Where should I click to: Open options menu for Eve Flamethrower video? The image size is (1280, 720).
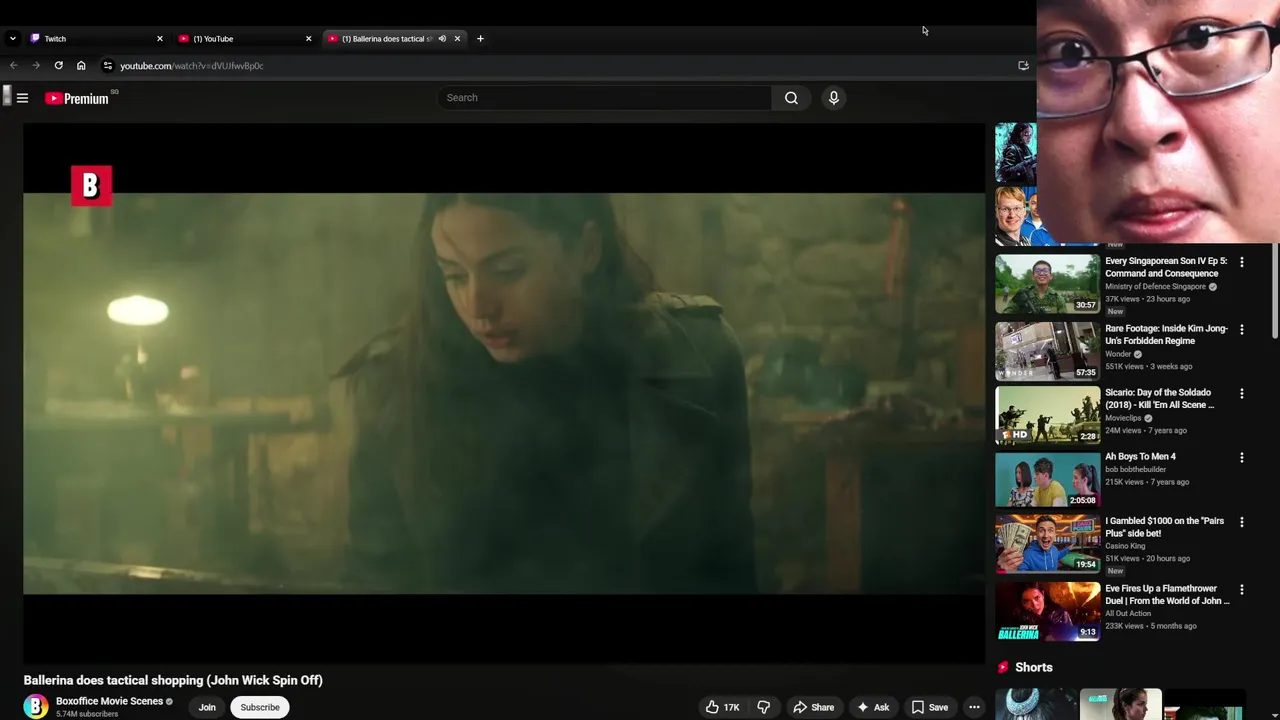click(1242, 590)
